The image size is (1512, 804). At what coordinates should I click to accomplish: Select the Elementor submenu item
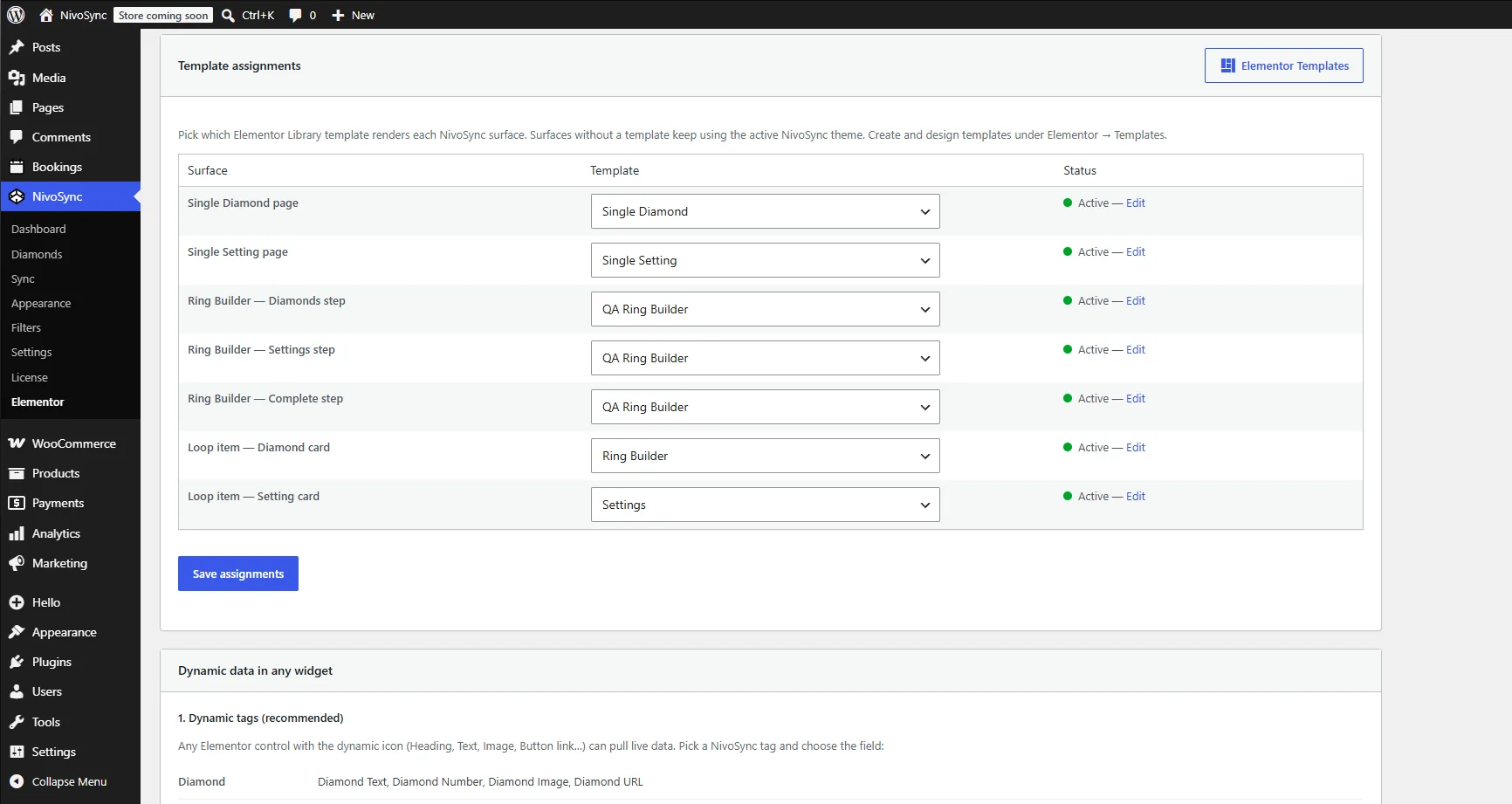[38, 402]
